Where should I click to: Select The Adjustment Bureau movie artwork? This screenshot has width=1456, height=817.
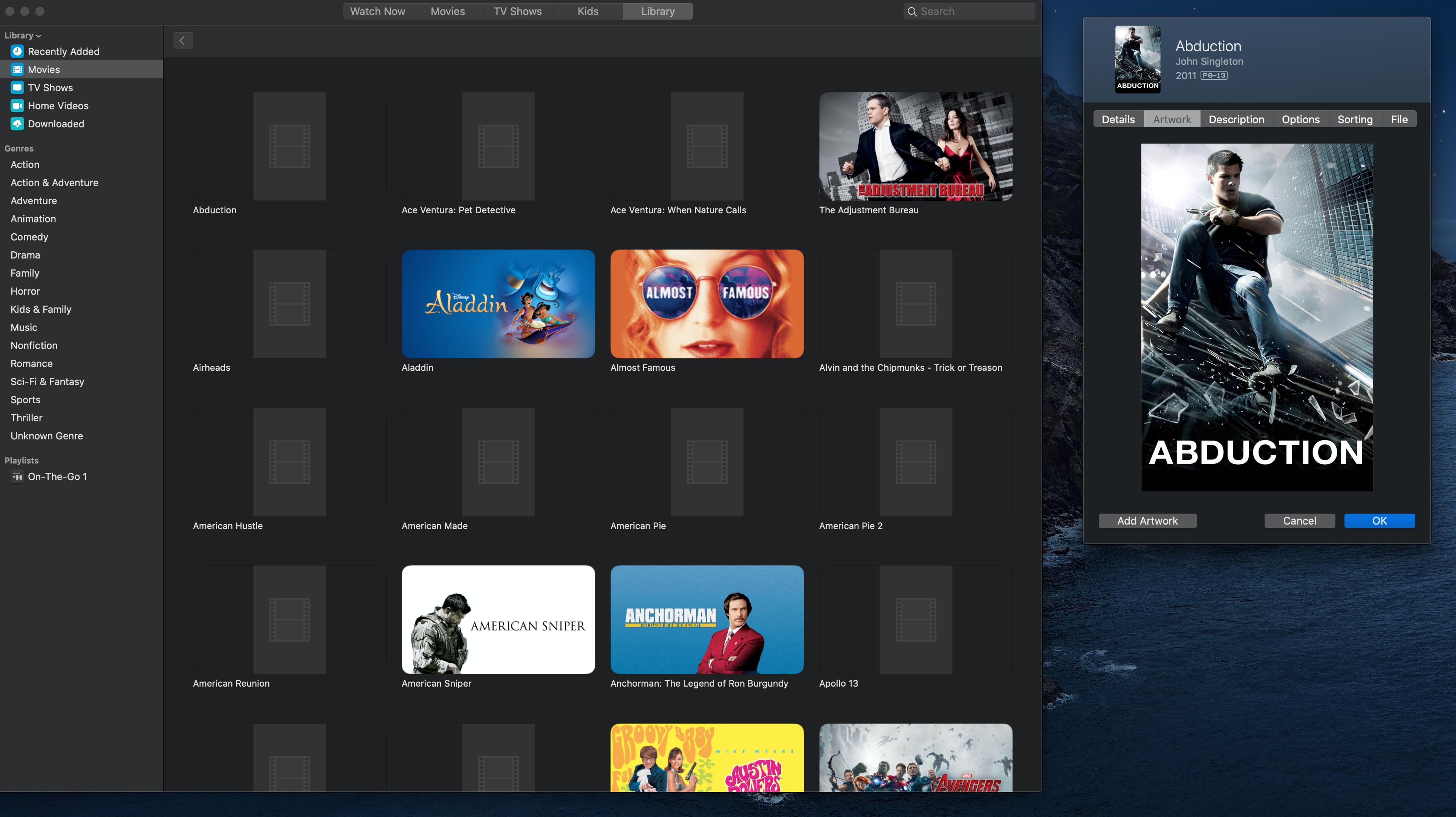(916, 147)
